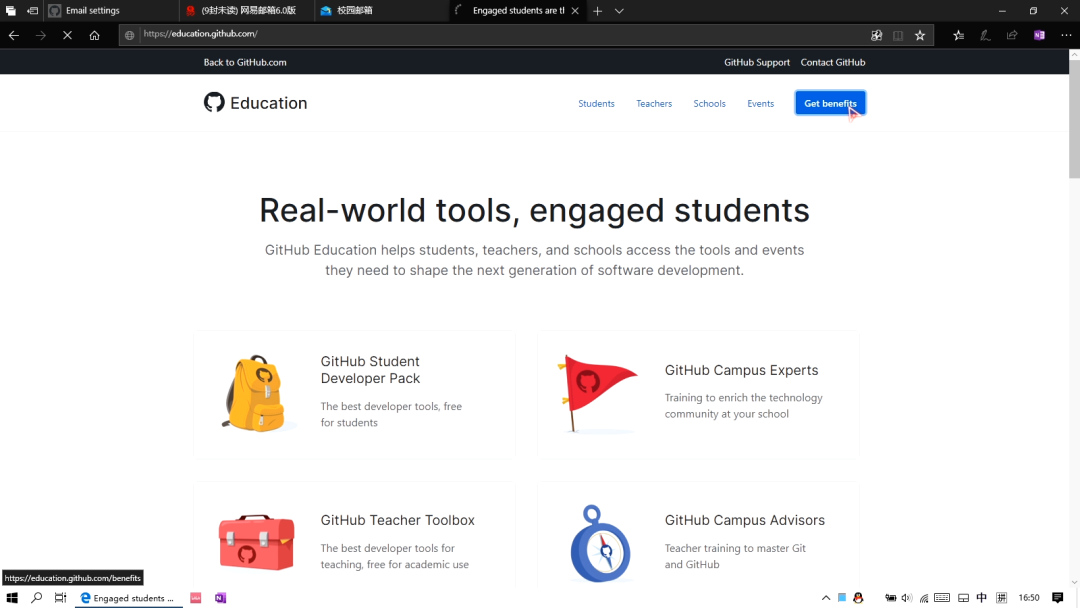Click the battery tray icon
The image size is (1080, 608).
(891, 598)
